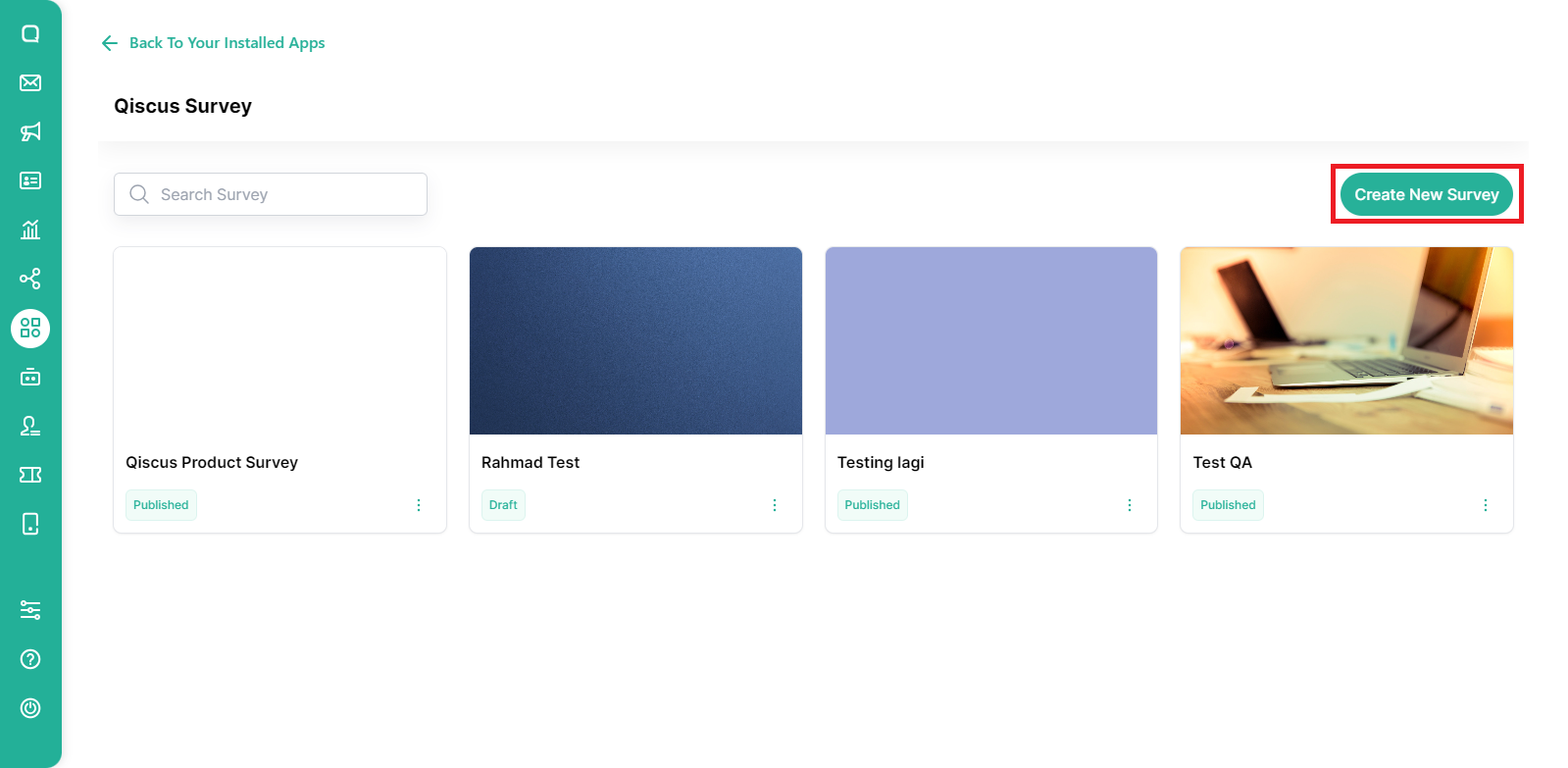Screen dimensions: 1568x768
Task: Open the envelope mail sidebar icon
Action: point(30,82)
